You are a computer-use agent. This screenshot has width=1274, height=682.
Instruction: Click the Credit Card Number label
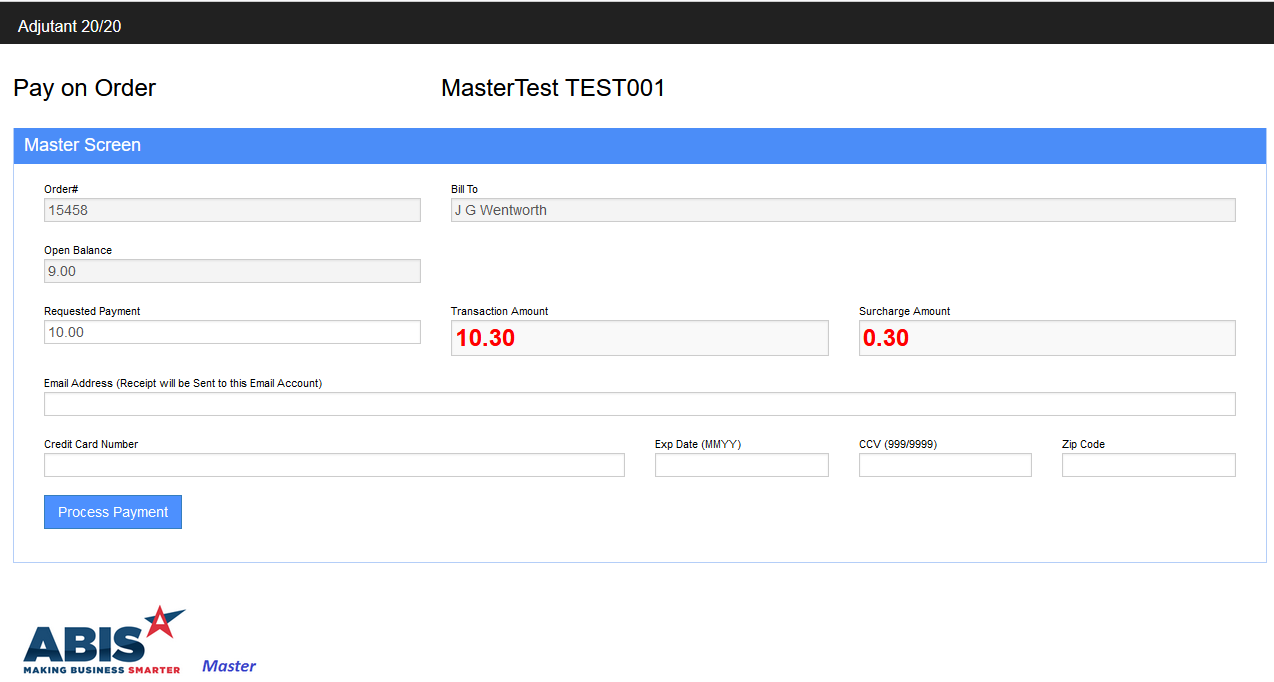[x=91, y=444]
